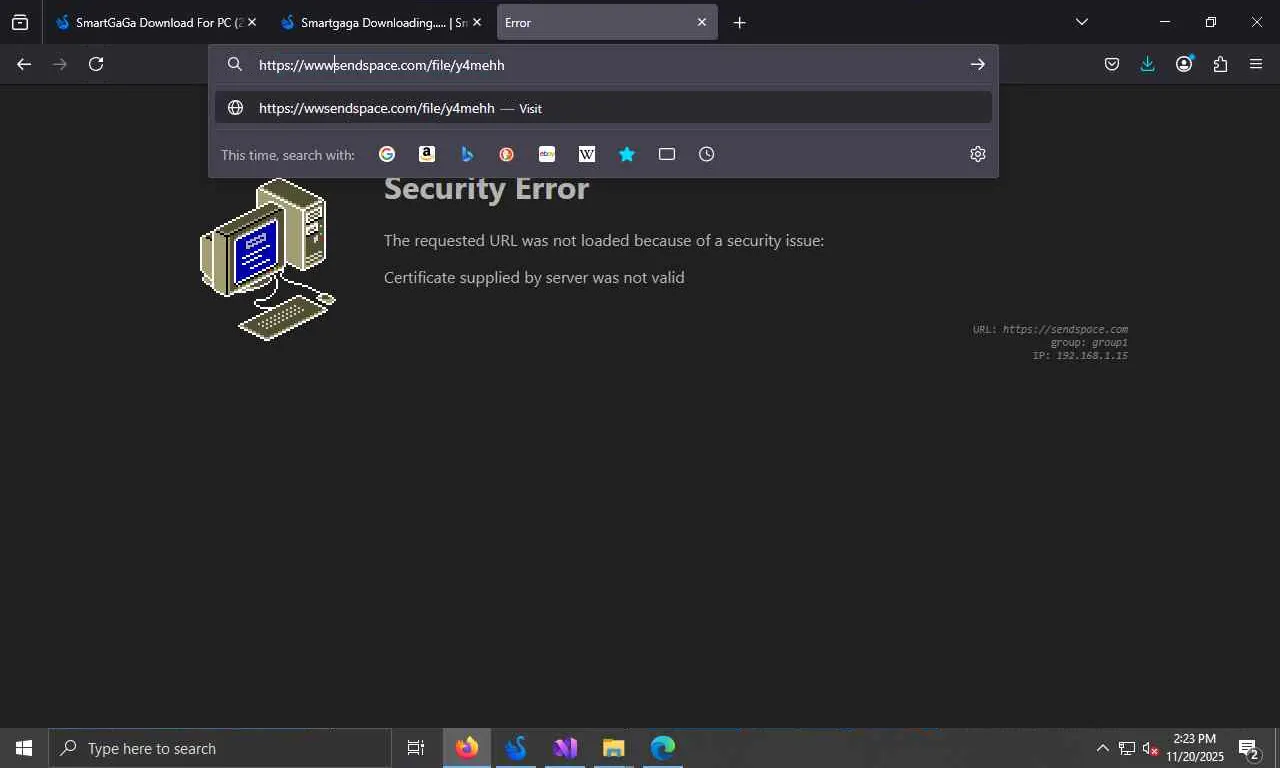Minimize the browser window

pyautogui.click(x=1165, y=22)
